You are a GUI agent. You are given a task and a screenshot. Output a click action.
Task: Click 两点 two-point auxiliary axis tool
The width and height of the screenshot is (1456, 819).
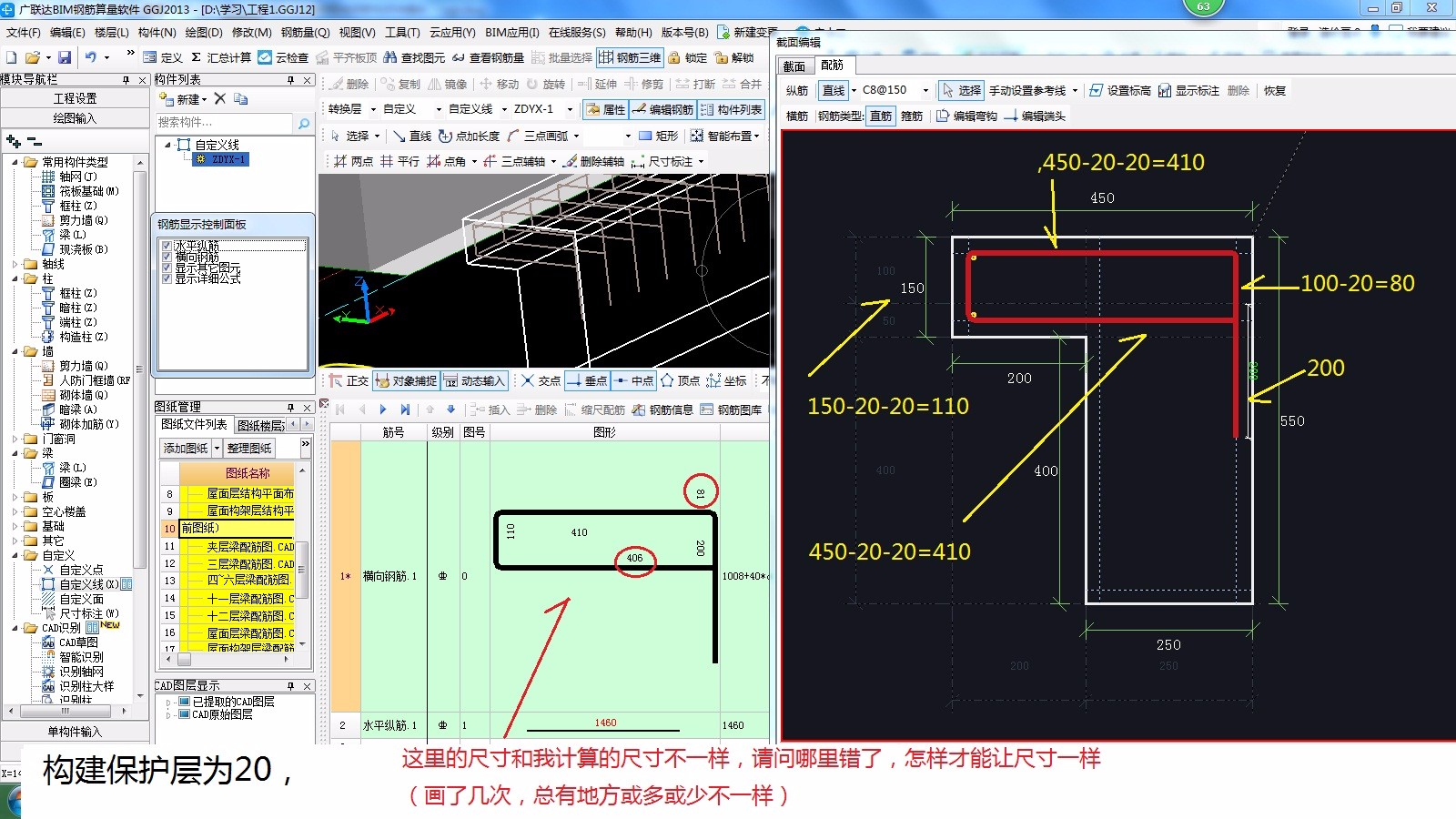click(x=353, y=161)
